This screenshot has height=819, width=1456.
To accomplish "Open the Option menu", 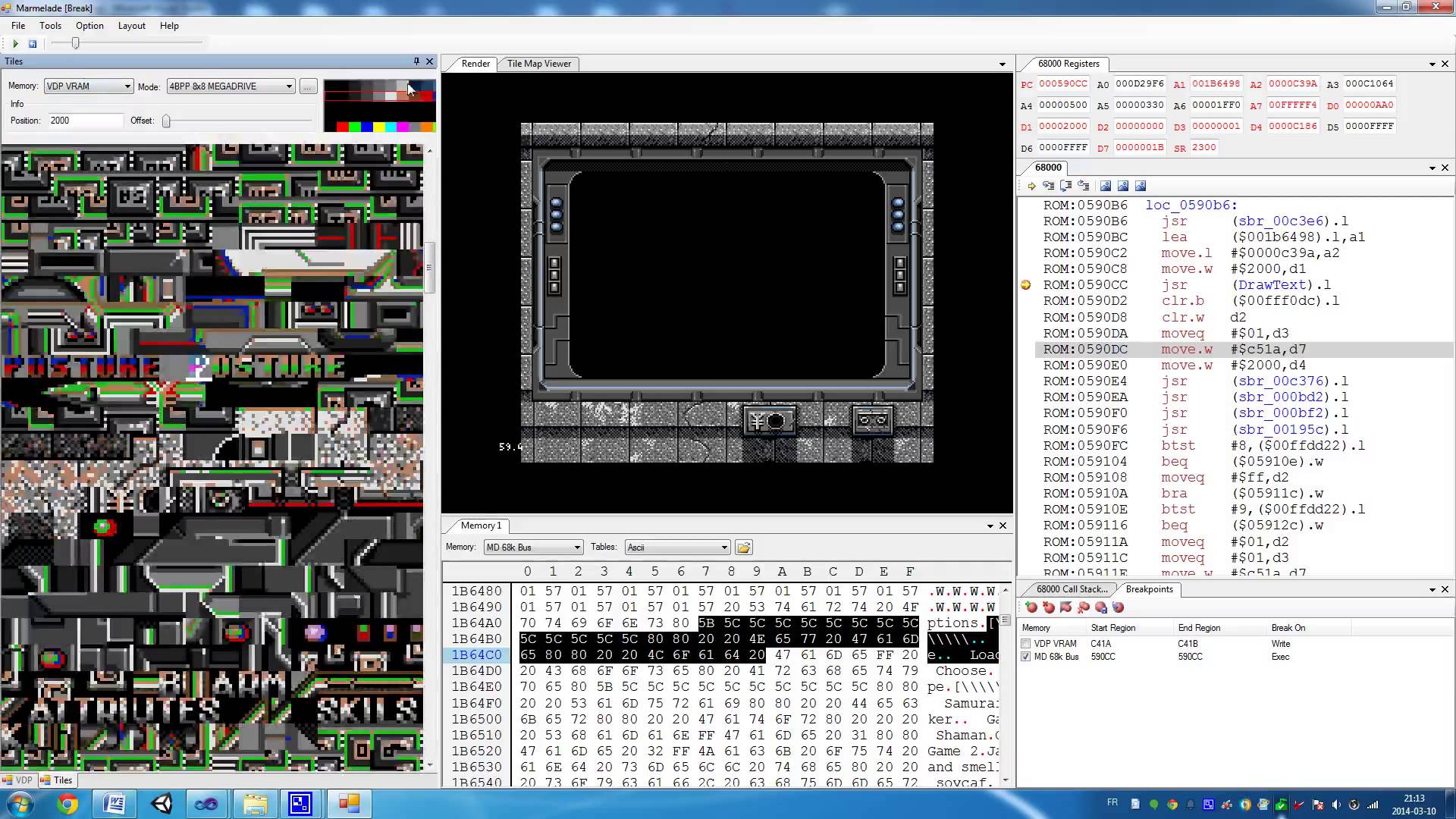I will pos(89,26).
